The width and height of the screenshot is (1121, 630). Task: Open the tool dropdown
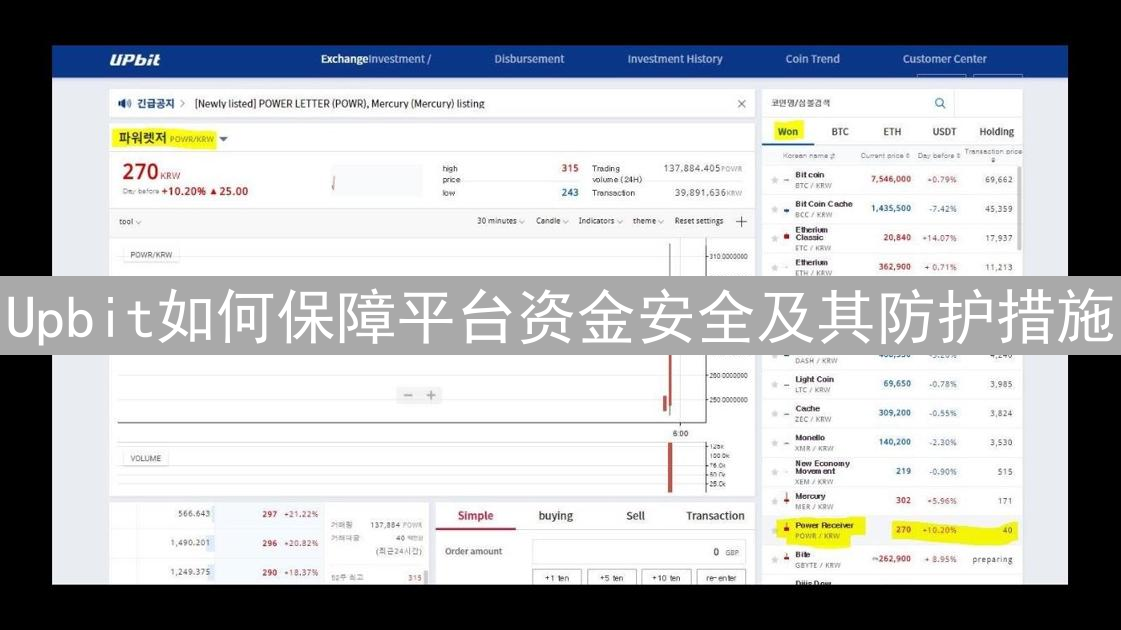pos(129,222)
